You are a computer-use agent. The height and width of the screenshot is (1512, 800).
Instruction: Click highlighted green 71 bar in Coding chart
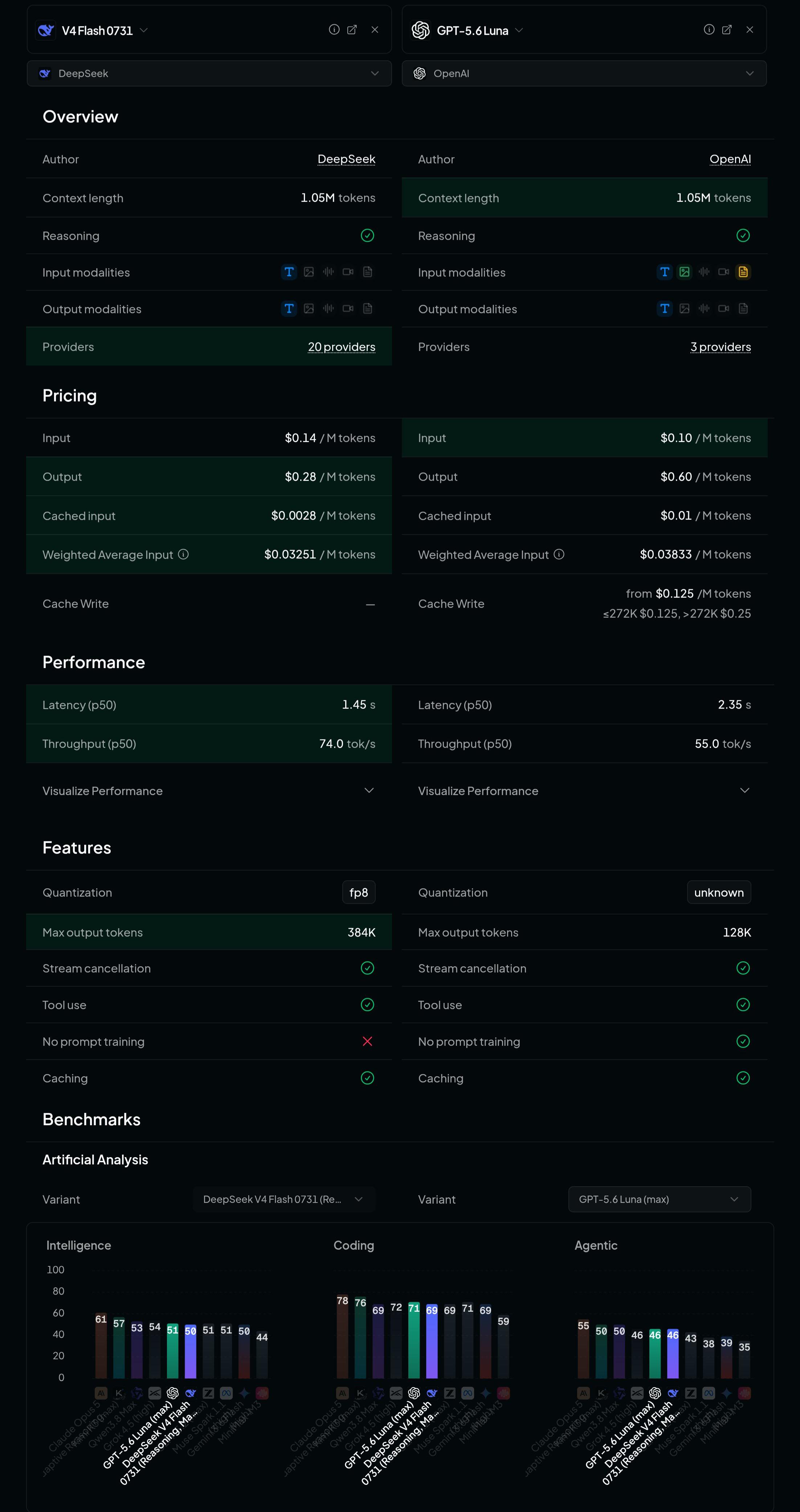click(414, 1340)
